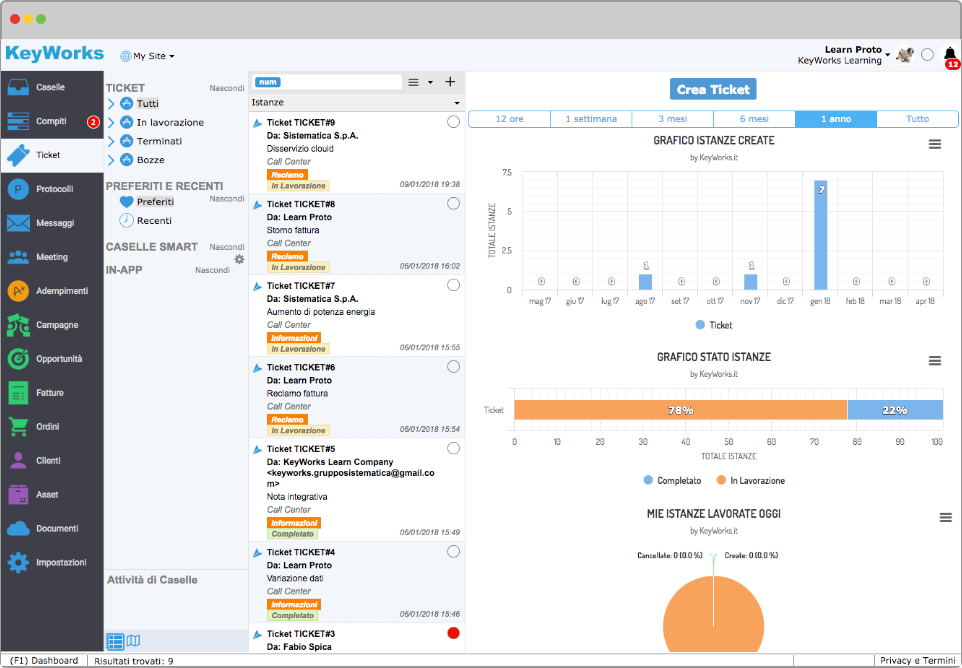Click the notifications bell icon
Image resolution: width=962 pixels, height=668 pixels.
(950, 54)
